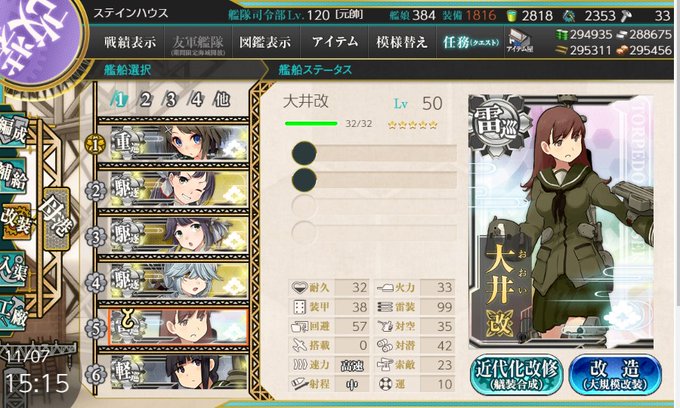The height and width of the screenshot is (408, 680).
Task: Select the 他 other ships tab
Action: (221, 100)
